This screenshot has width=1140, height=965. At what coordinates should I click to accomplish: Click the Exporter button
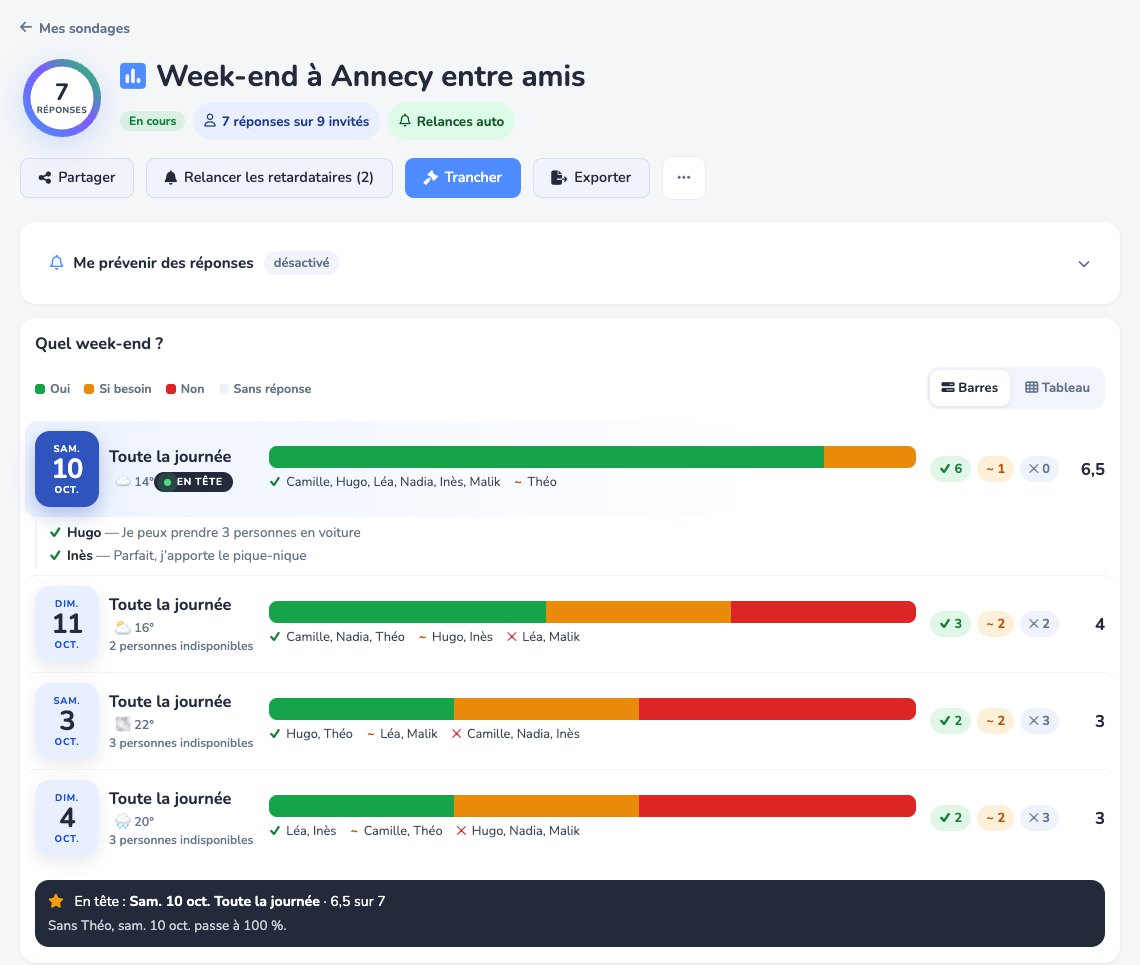[591, 177]
